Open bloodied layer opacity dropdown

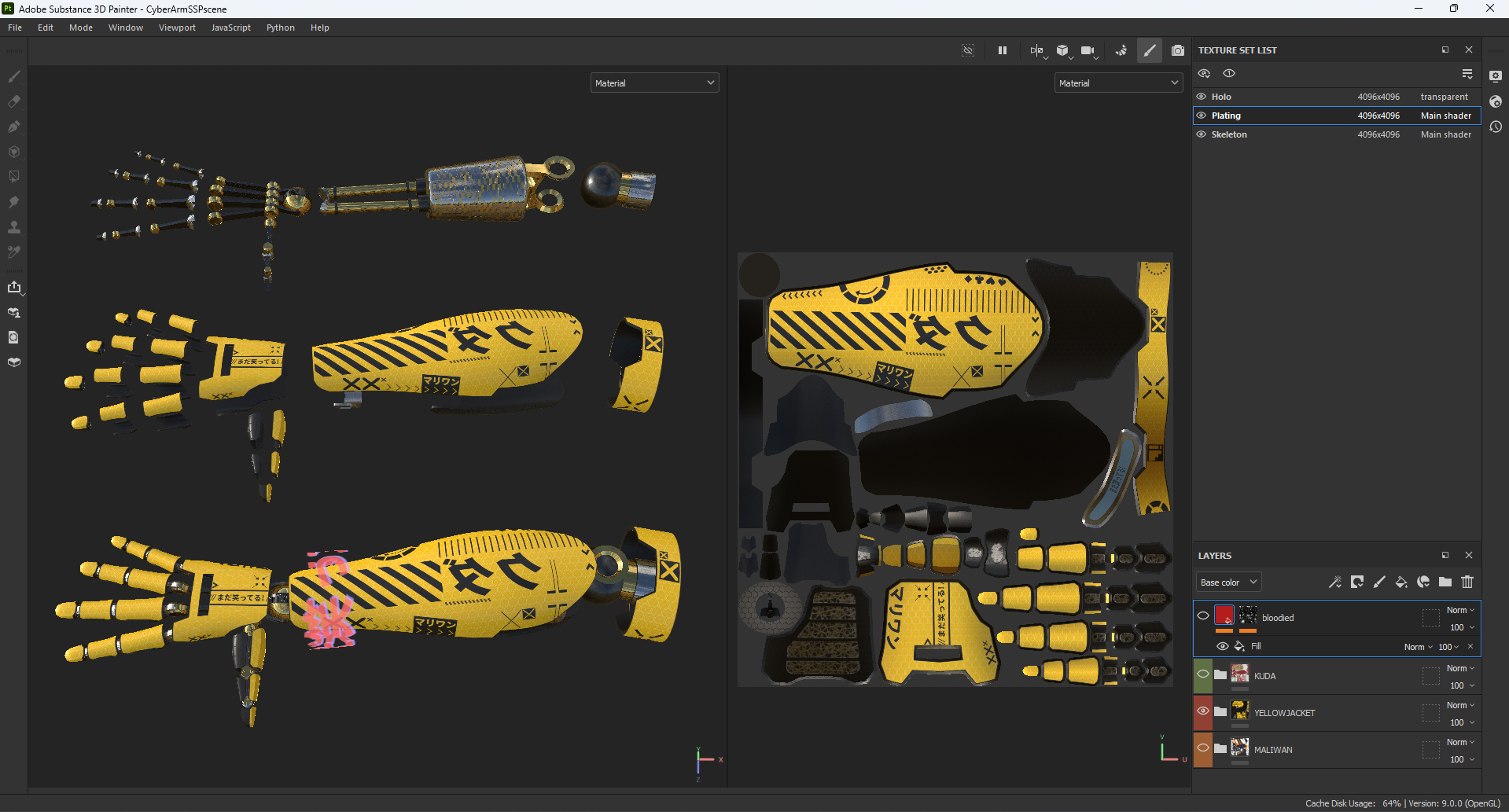(1462, 627)
